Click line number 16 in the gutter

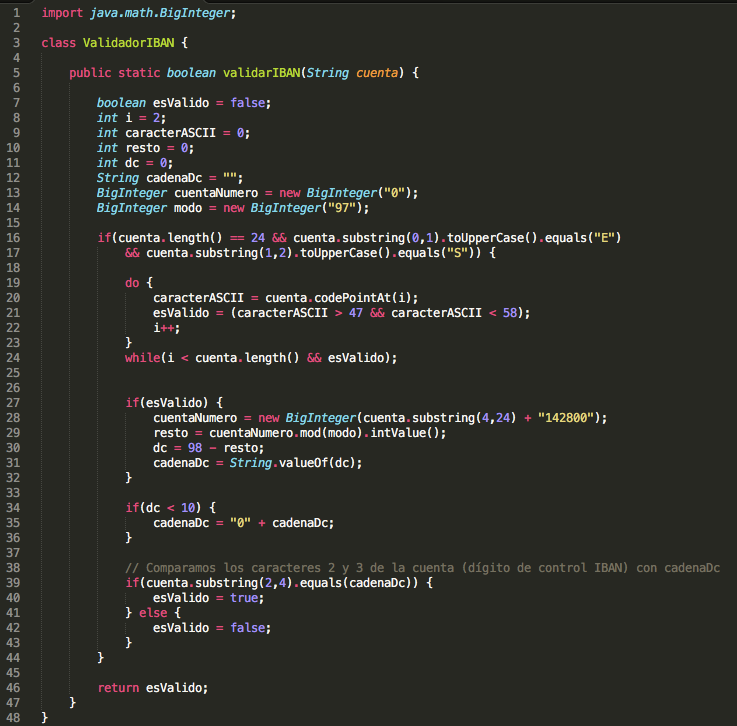point(13,238)
